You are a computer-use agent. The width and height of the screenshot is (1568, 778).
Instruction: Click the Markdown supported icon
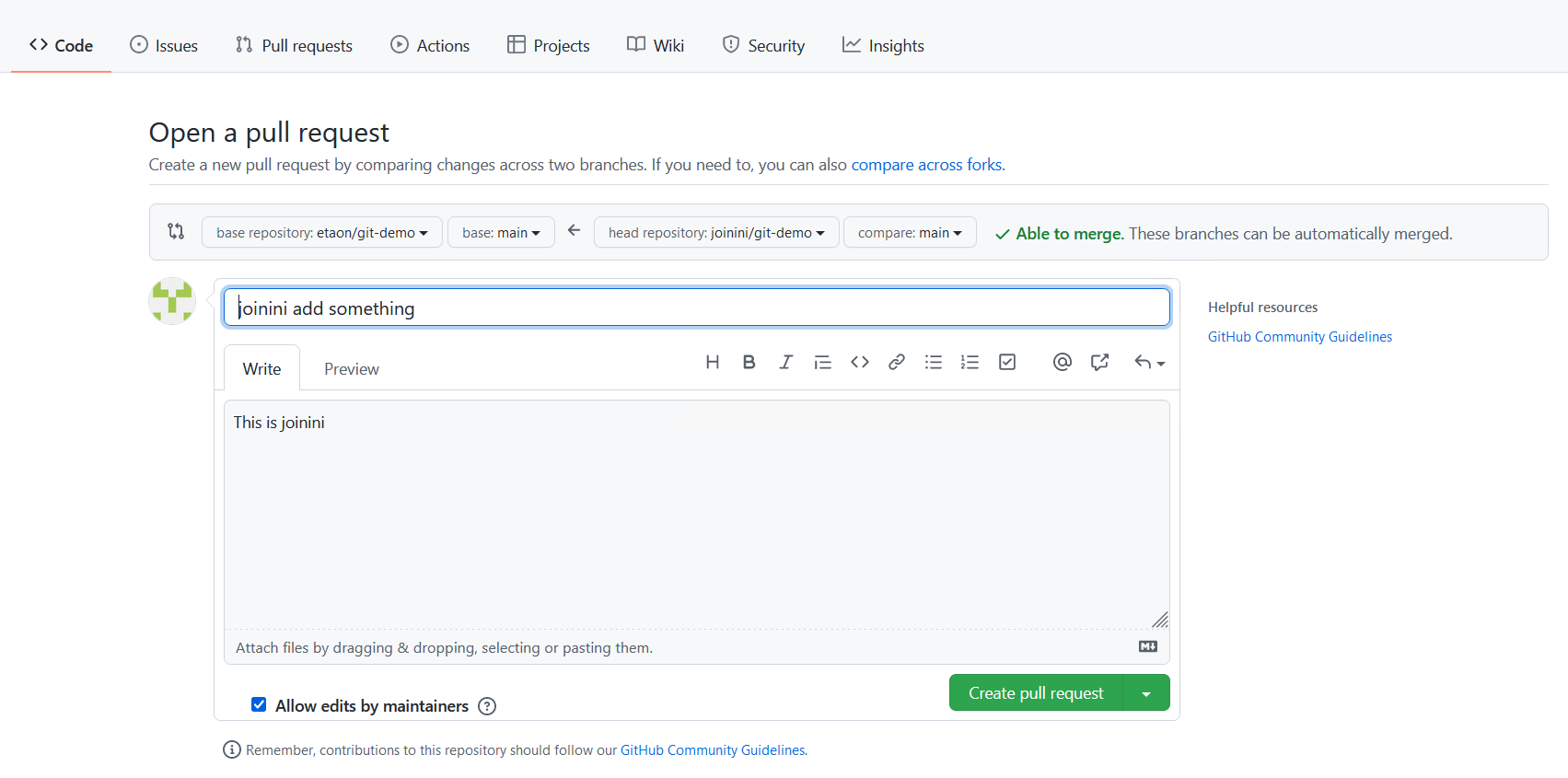[1148, 646]
